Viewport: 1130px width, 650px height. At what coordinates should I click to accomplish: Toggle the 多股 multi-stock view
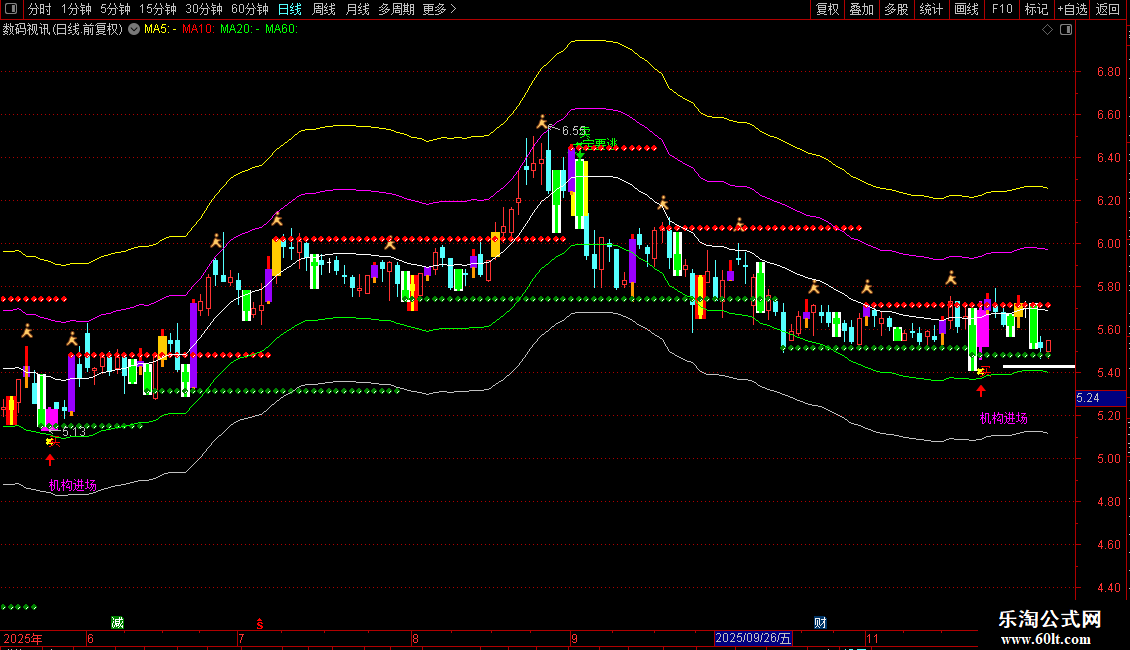click(896, 10)
